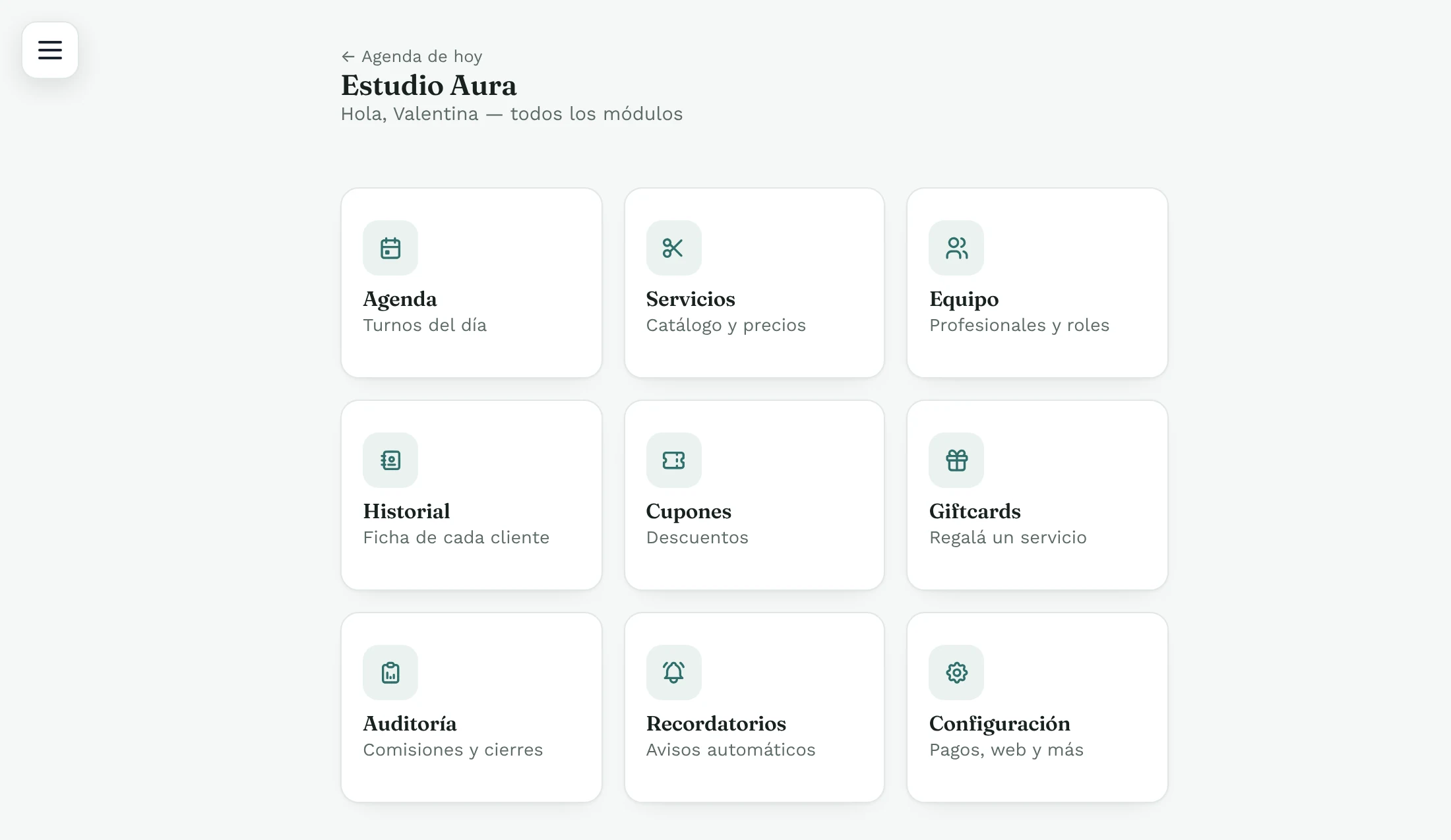Click 'Descuentos' subtitle text
The height and width of the screenshot is (840, 1451).
(697, 537)
